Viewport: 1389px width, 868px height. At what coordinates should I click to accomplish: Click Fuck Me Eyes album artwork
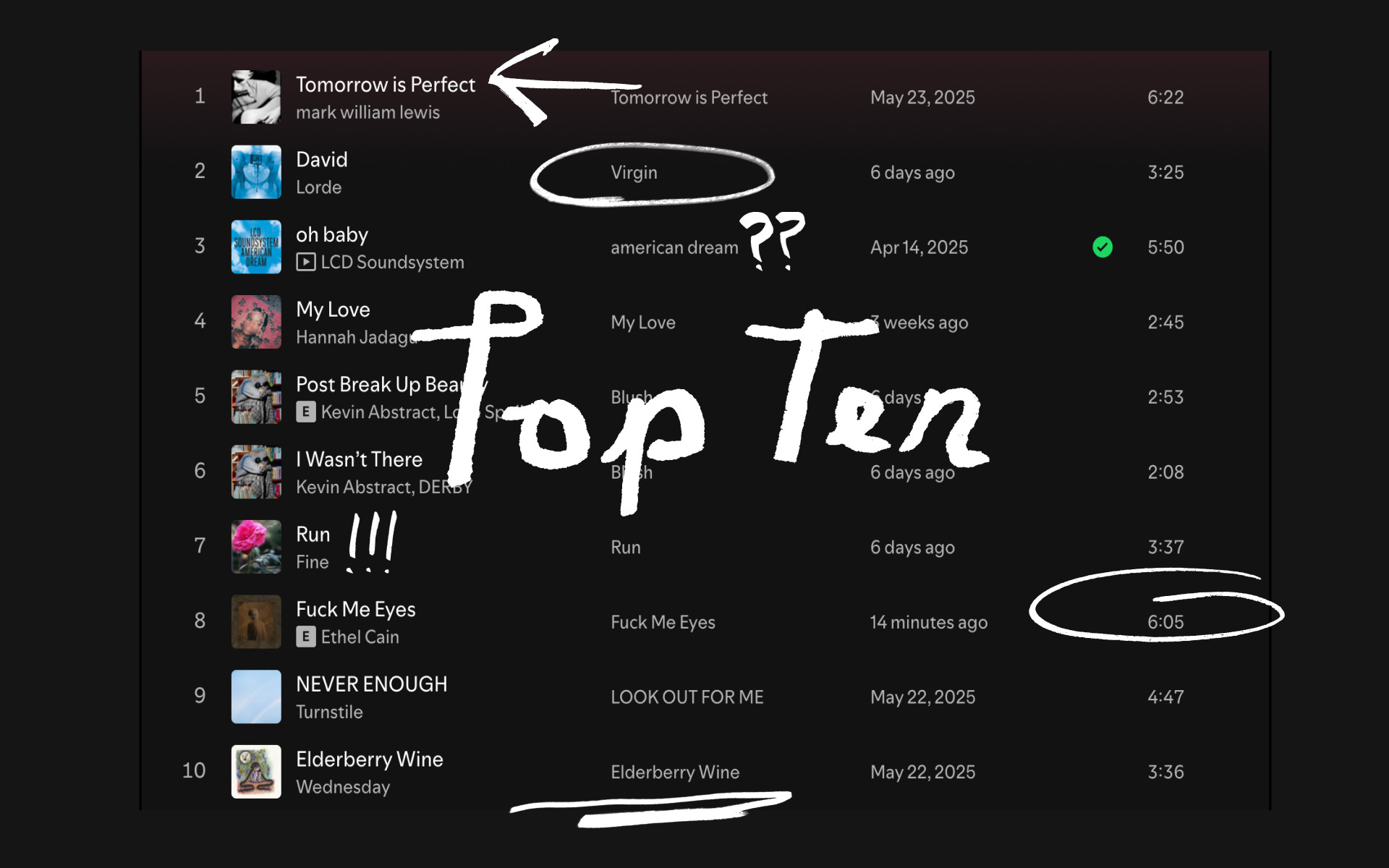point(256,622)
